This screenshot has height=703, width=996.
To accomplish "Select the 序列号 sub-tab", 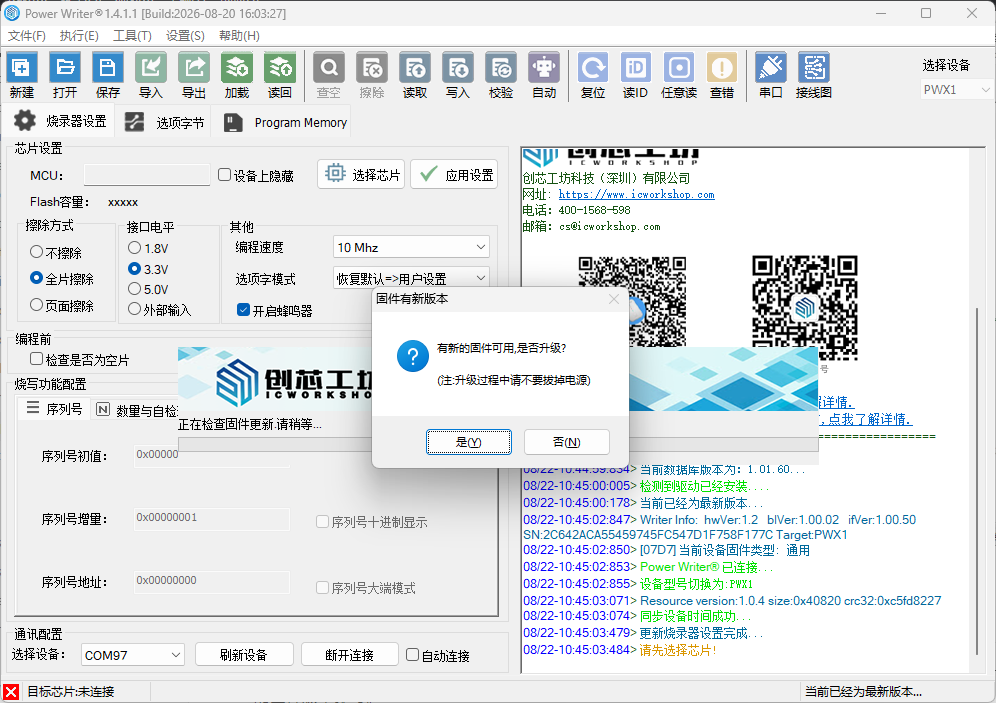I will point(55,409).
